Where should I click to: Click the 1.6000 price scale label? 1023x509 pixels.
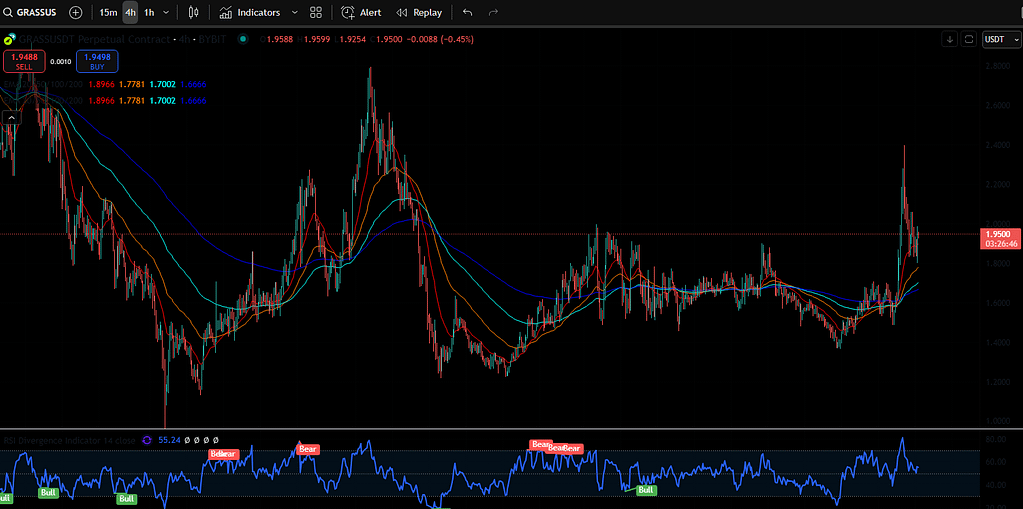tap(998, 303)
